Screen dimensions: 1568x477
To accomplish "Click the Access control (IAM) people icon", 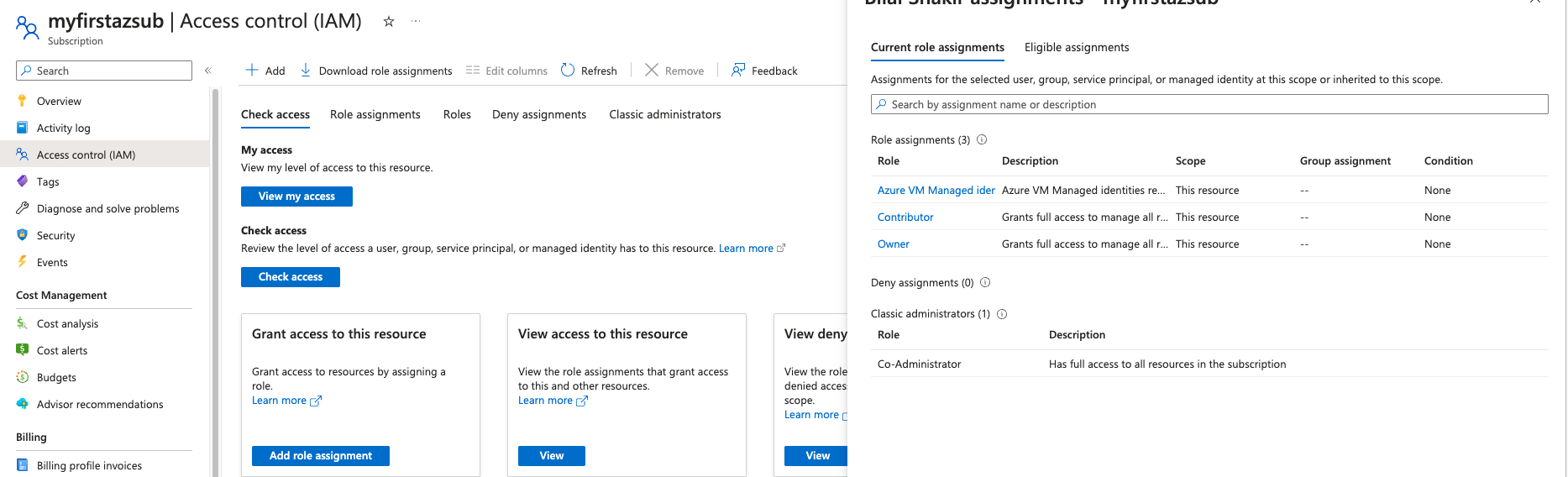I will pos(23,155).
